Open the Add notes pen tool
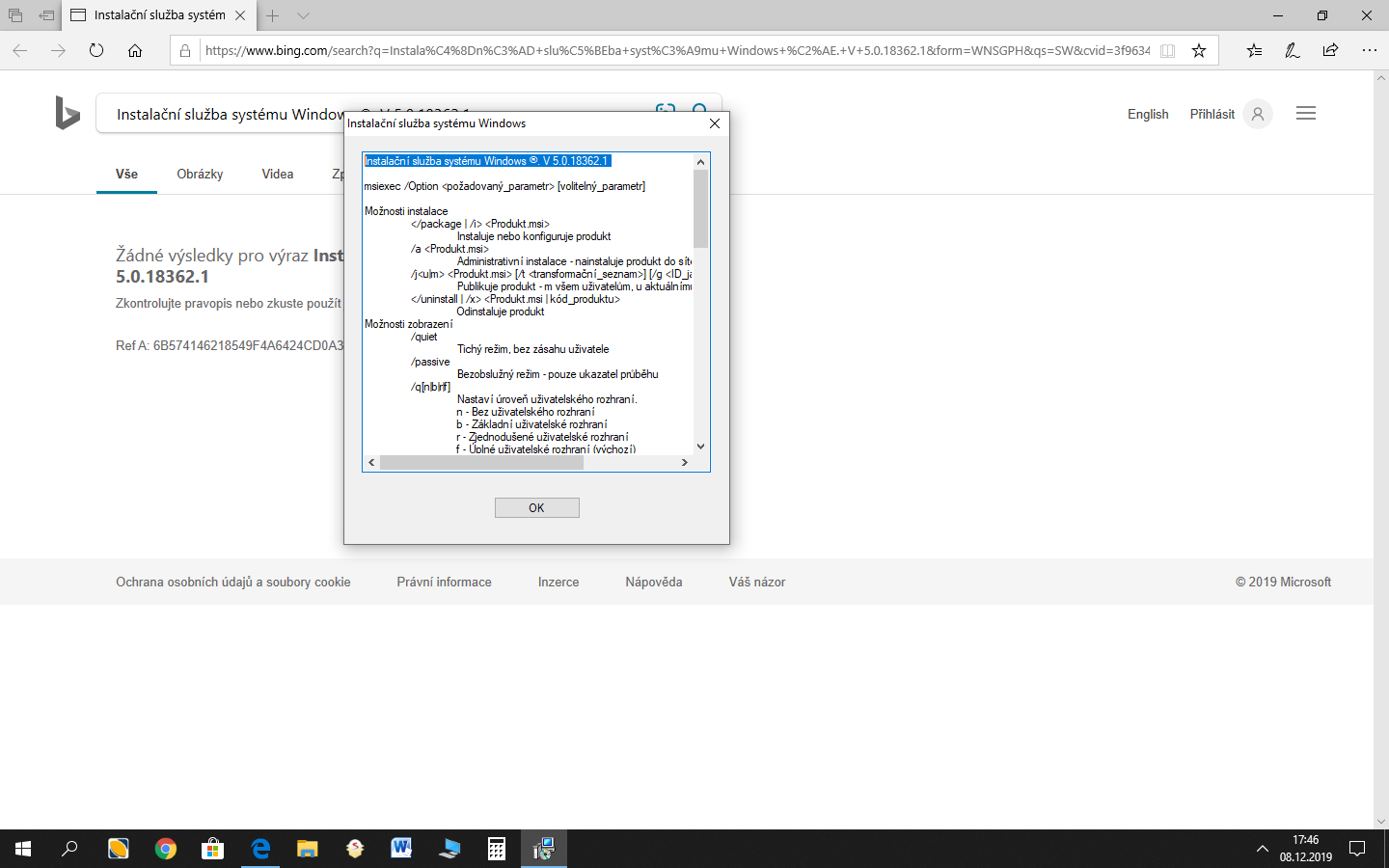 click(1293, 50)
